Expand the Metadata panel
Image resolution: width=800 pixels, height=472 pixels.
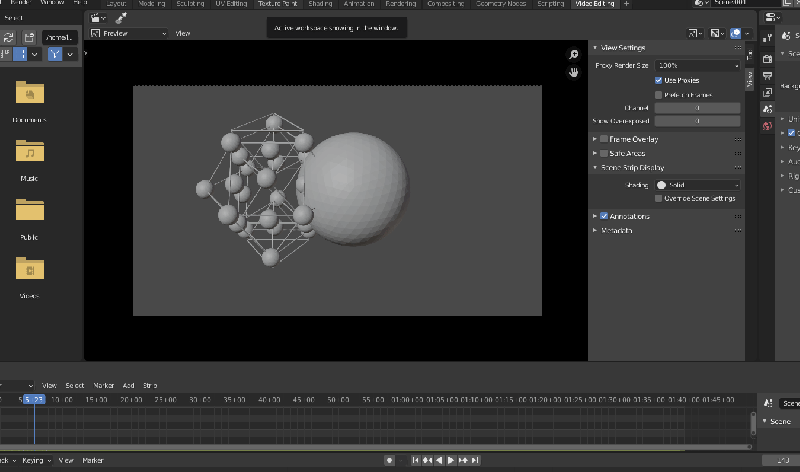pyautogui.click(x=595, y=231)
